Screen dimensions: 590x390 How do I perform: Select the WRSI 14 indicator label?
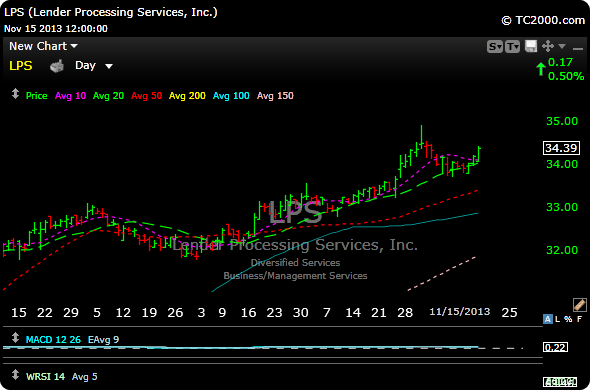point(45,376)
